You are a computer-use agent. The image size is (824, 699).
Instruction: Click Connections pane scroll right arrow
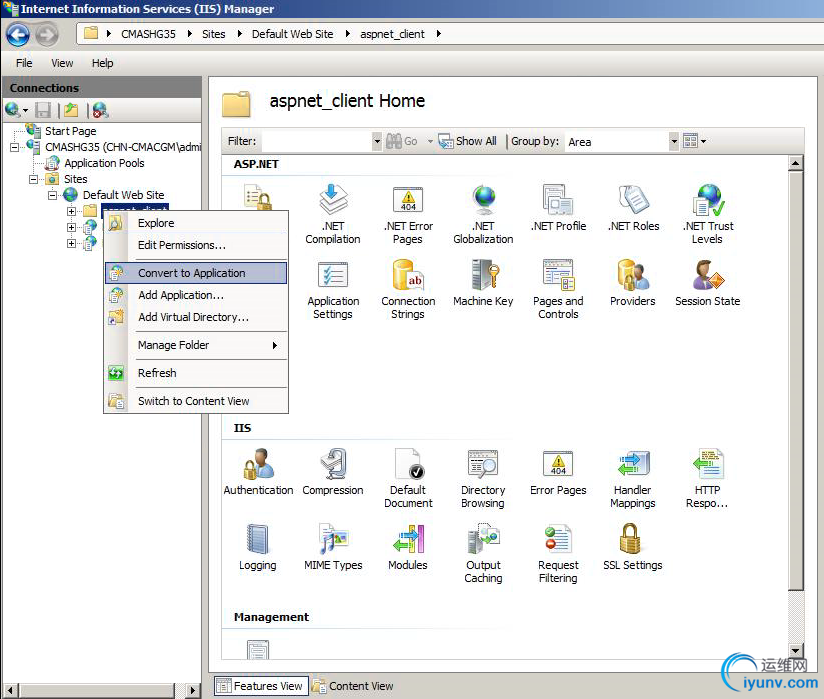pos(192,690)
